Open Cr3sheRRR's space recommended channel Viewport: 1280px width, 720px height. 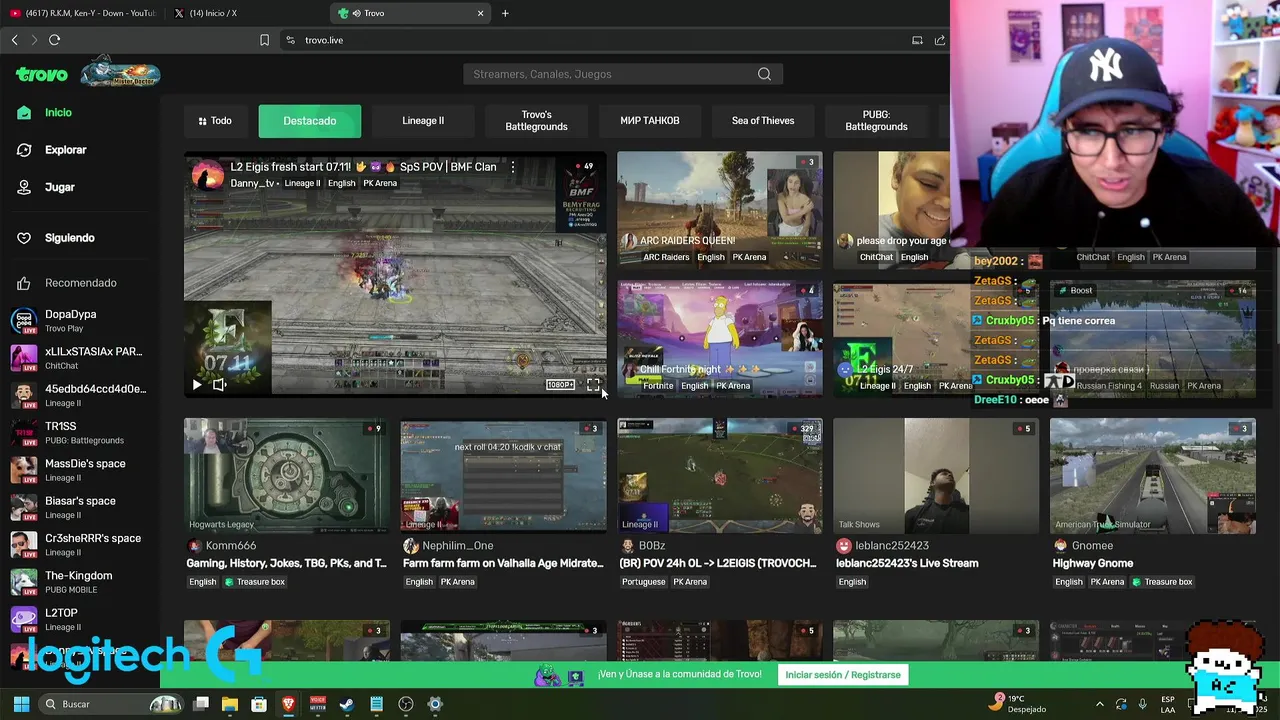point(80,544)
